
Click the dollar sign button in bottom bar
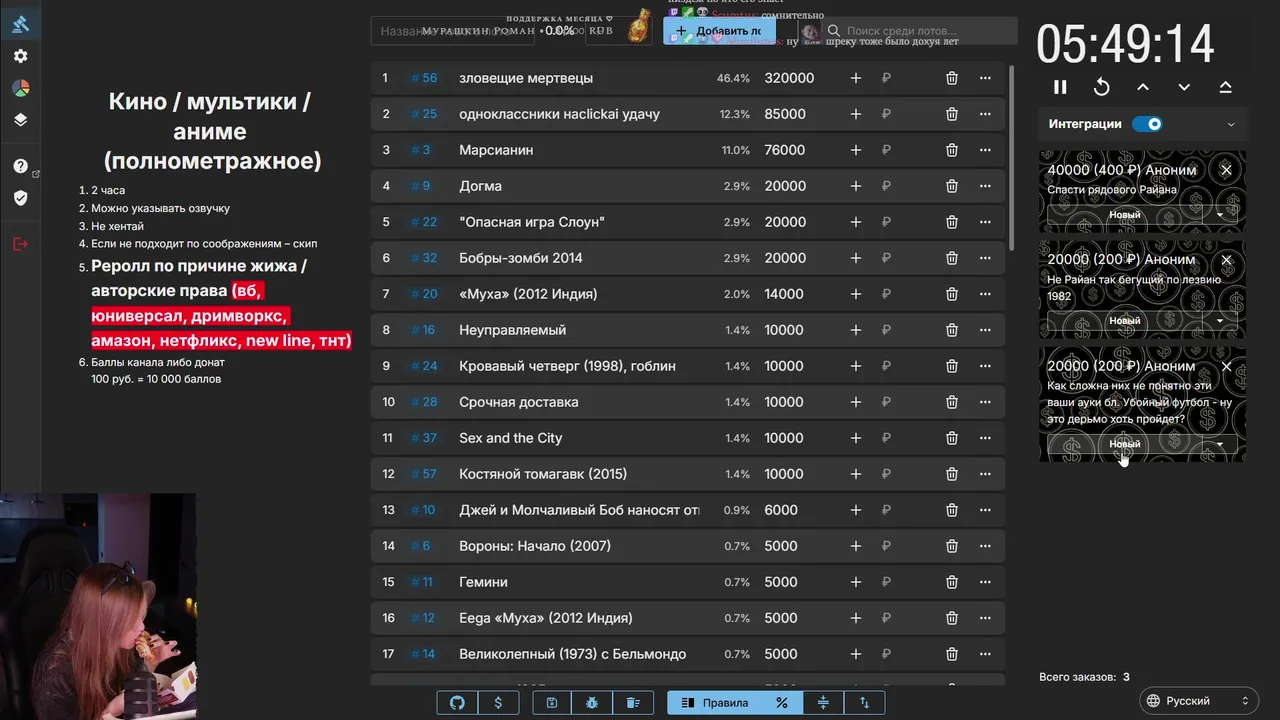[x=498, y=703]
